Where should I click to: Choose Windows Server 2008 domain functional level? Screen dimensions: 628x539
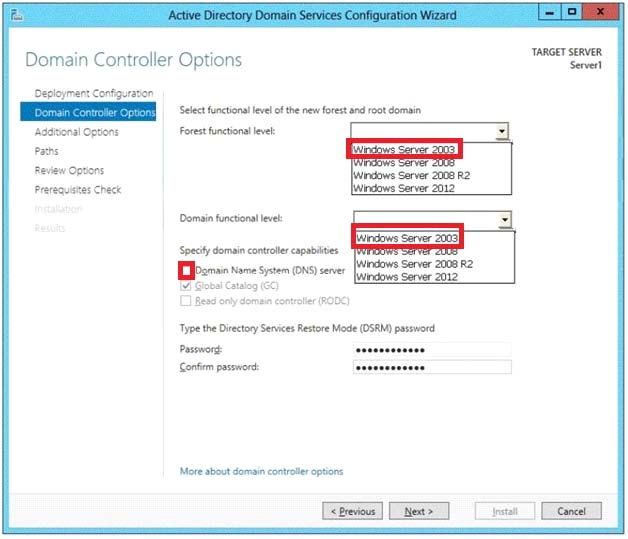[407, 252]
